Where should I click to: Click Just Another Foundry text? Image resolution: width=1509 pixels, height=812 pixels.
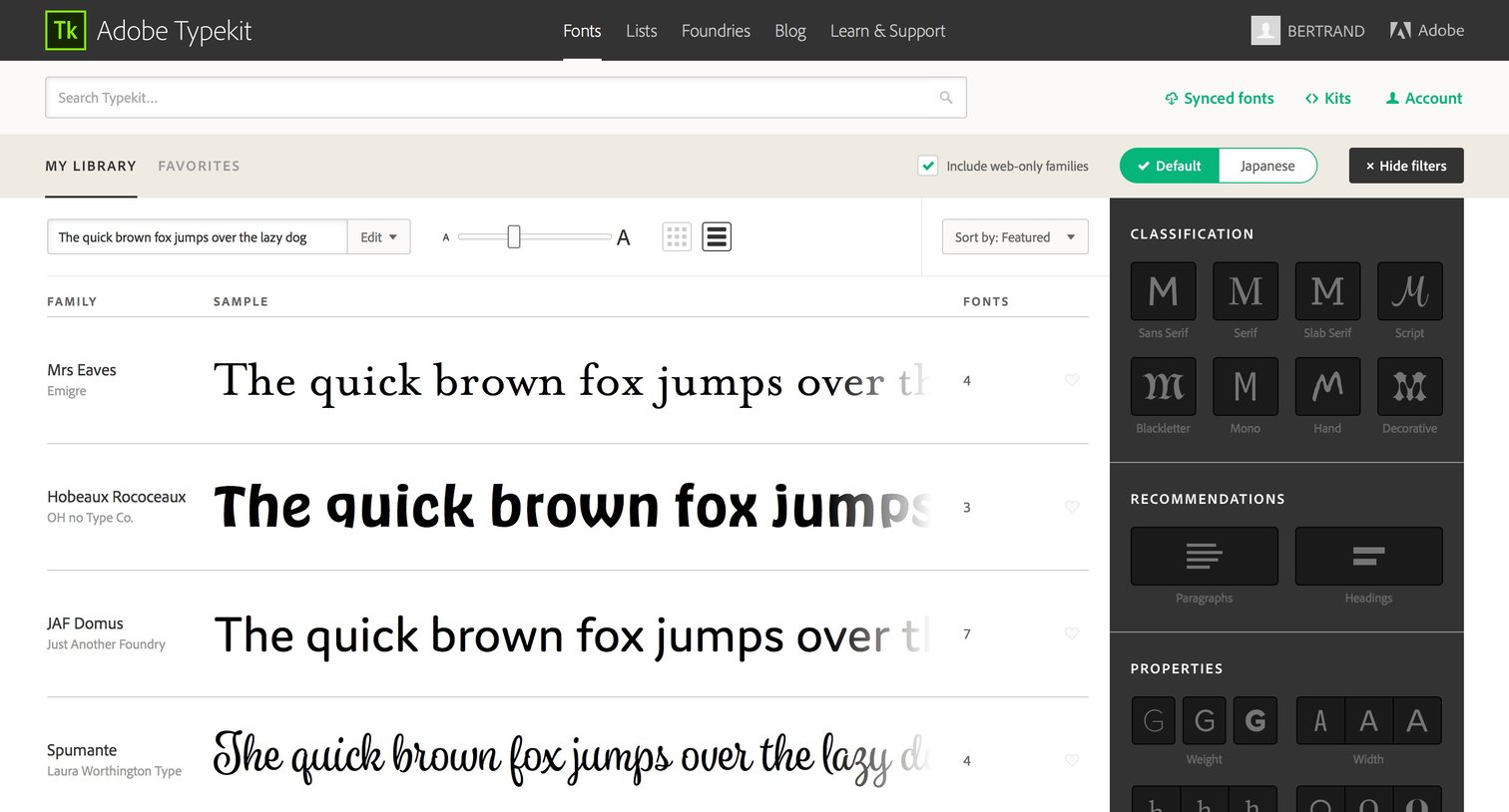[x=106, y=644]
